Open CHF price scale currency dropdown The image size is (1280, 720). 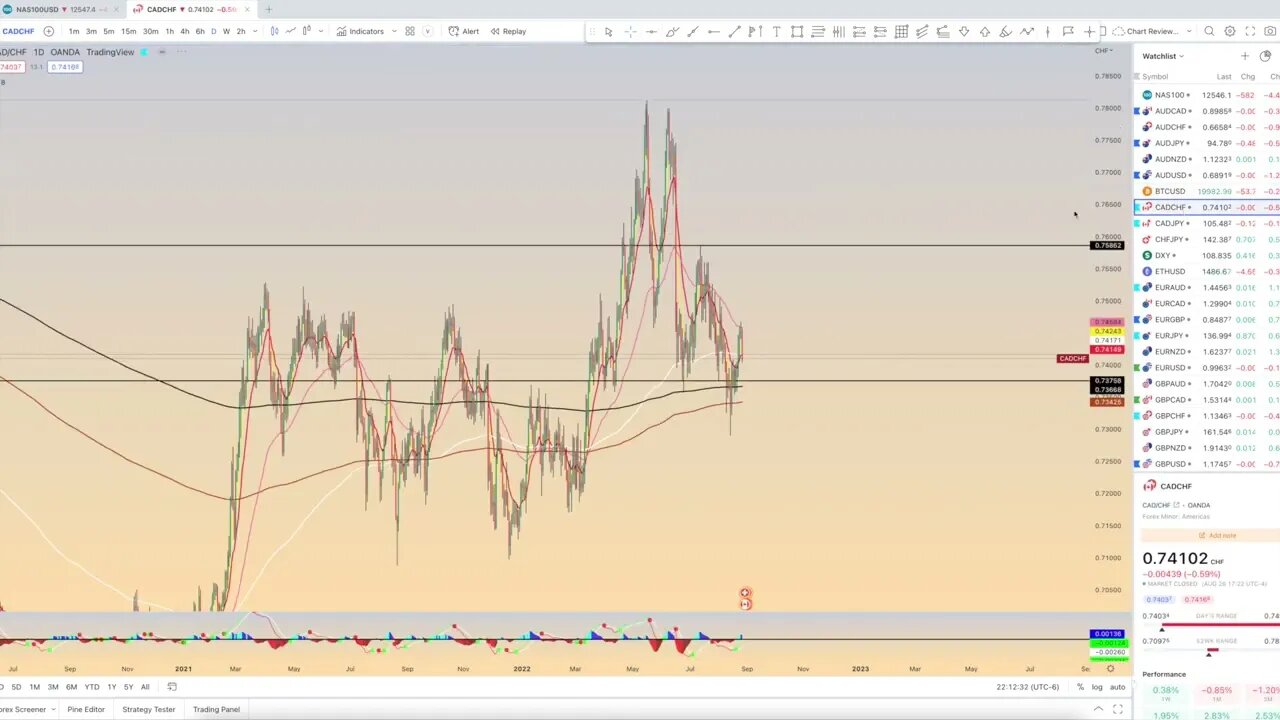tap(1103, 50)
